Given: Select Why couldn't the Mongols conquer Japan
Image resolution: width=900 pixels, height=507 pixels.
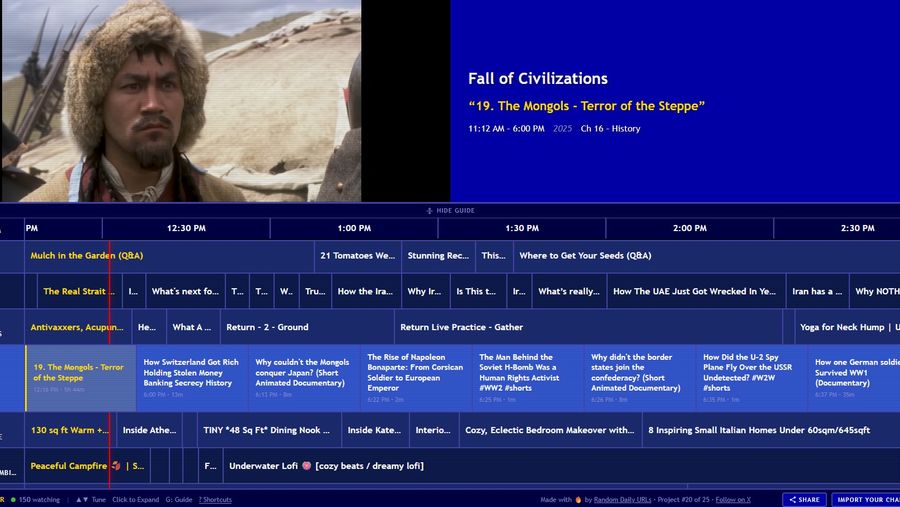Looking at the screenshot, I should (x=304, y=378).
